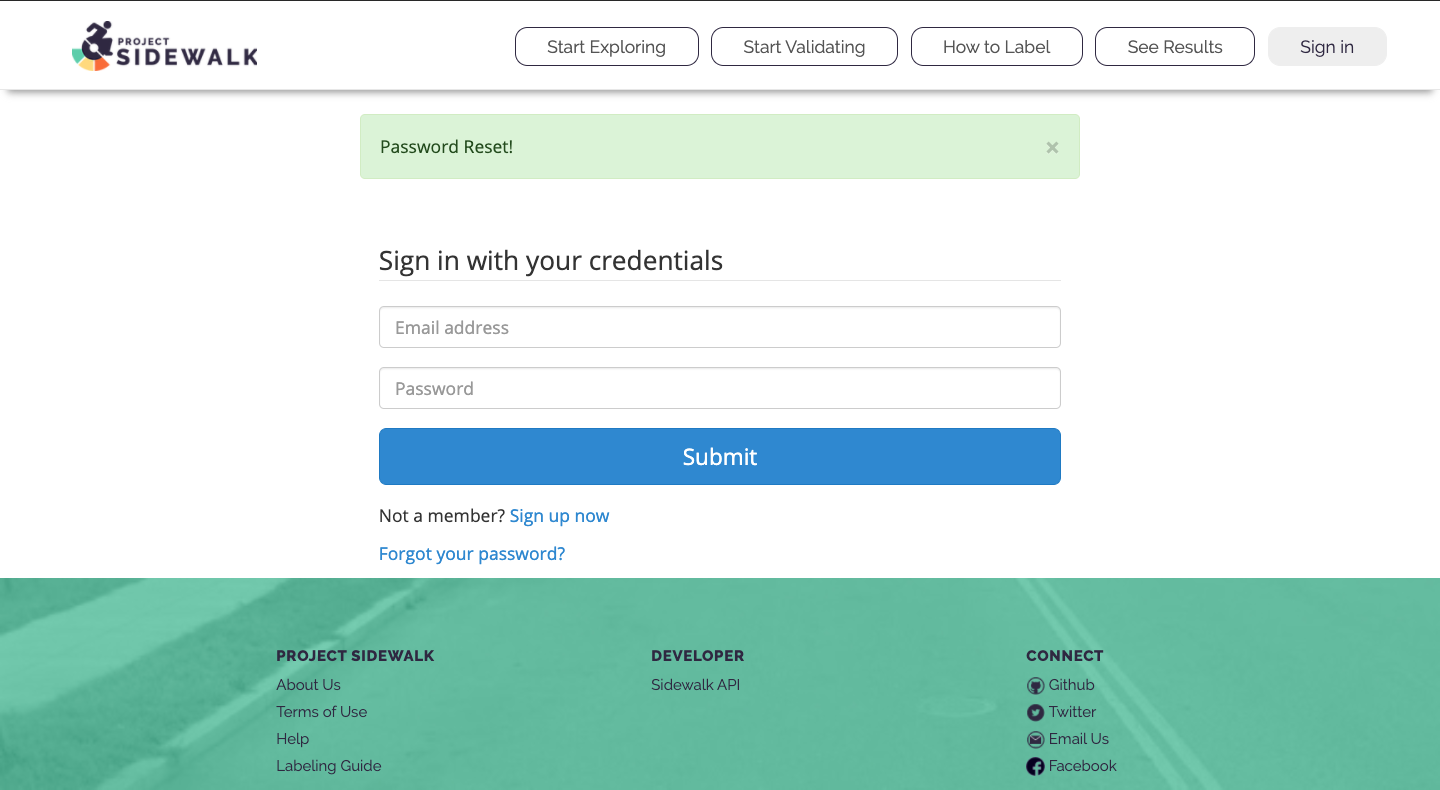Open How to Label
The width and height of the screenshot is (1440, 790).
click(996, 46)
